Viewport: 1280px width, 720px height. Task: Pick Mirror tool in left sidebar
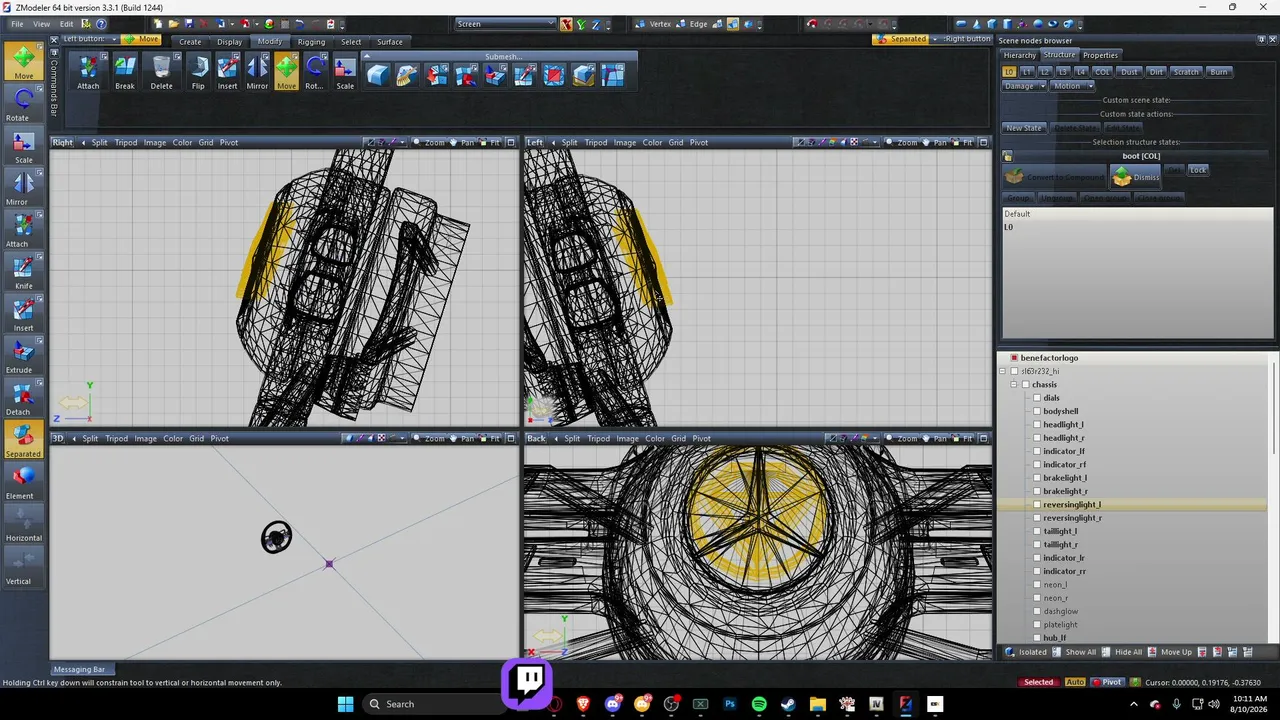pos(23,188)
